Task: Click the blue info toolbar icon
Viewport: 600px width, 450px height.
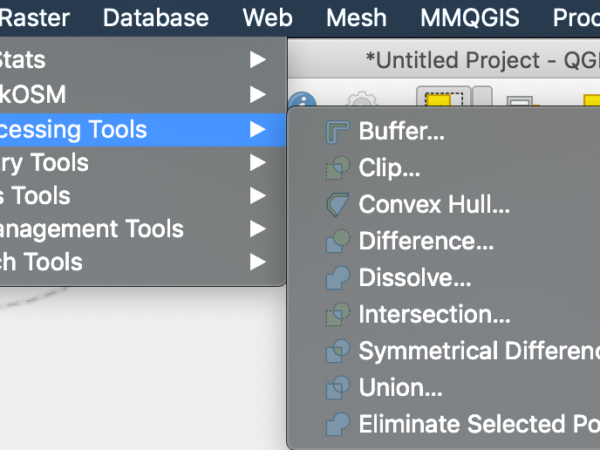Action: pyautogui.click(x=302, y=100)
